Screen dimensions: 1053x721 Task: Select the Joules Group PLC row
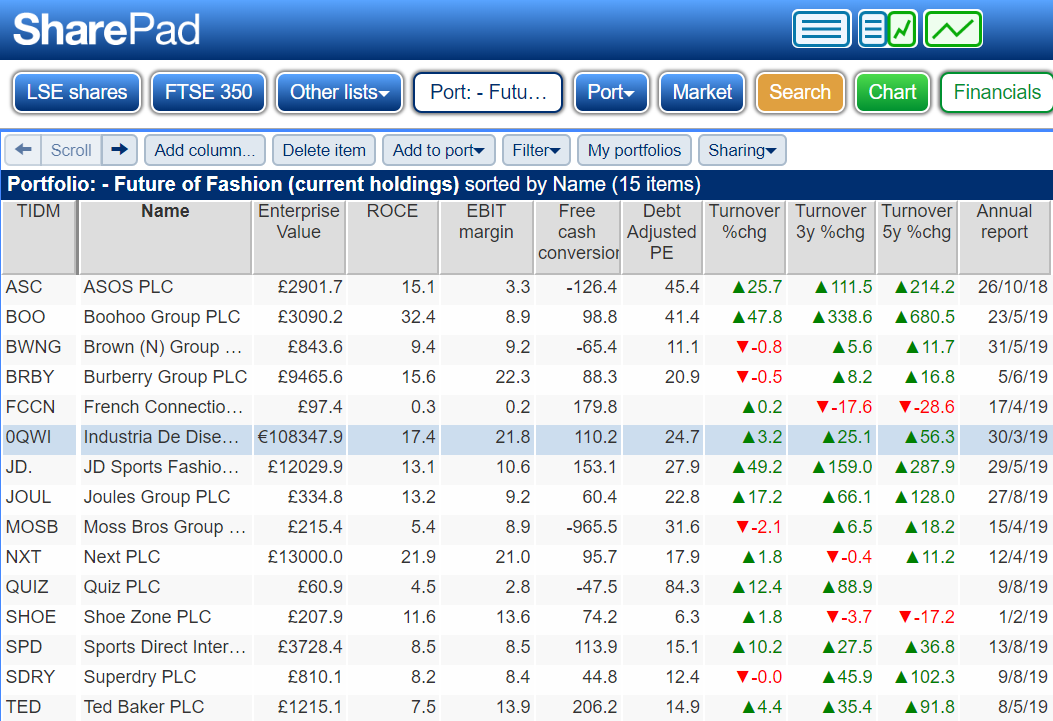click(x=526, y=497)
